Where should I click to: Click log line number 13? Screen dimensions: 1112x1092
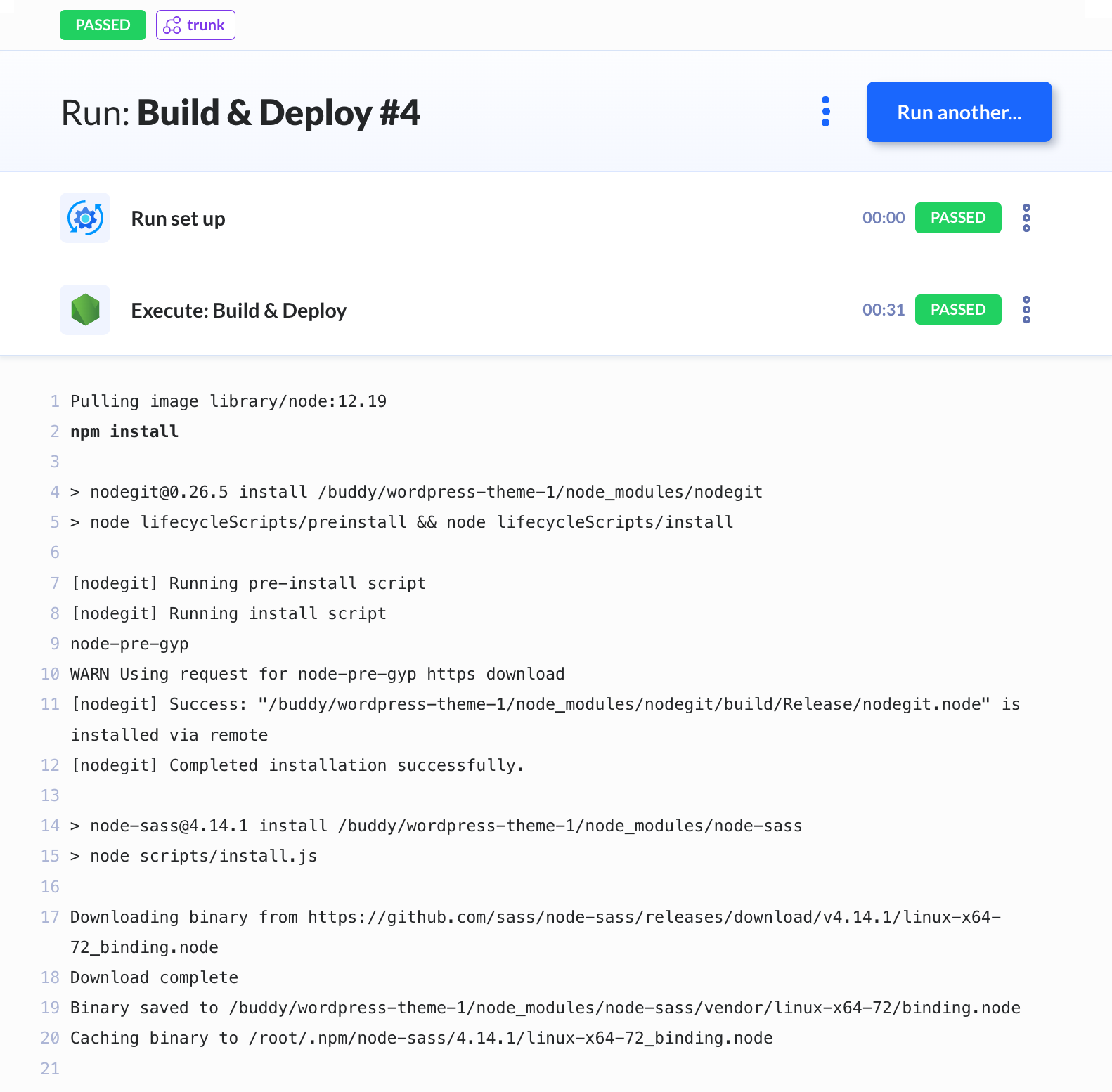(x=50, y=795)
